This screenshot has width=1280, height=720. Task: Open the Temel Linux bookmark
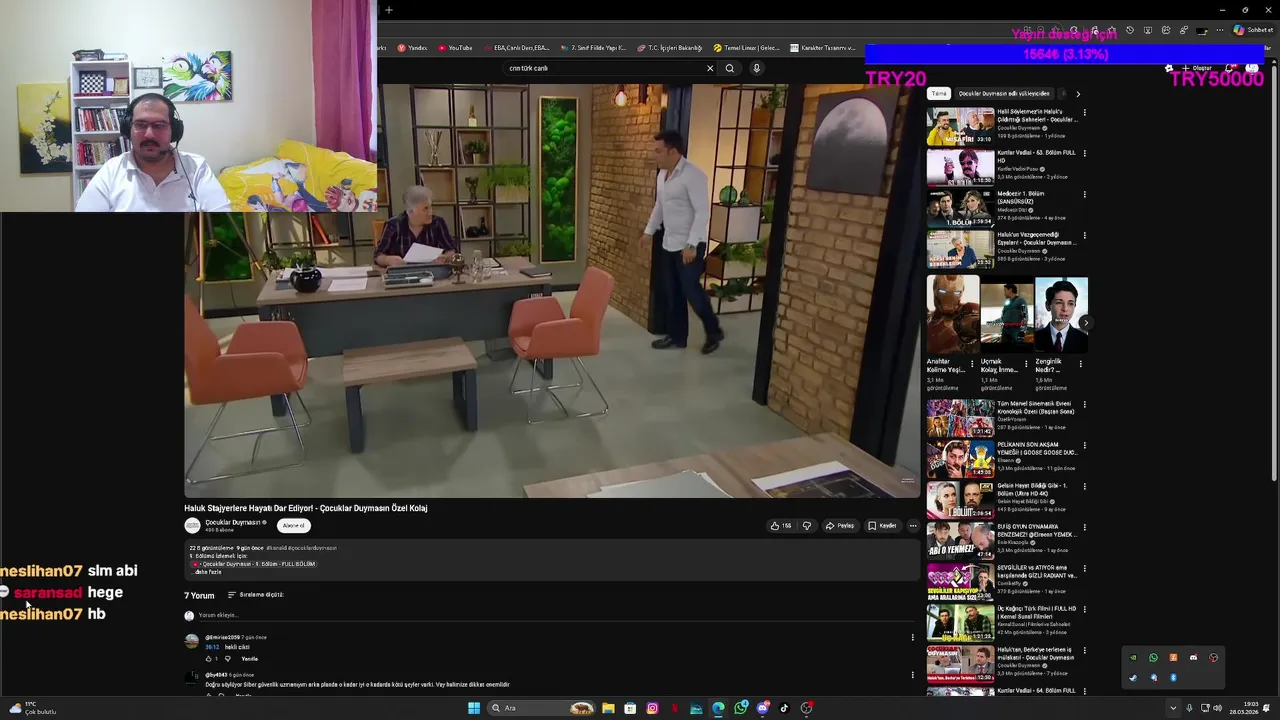click(x=746, y=47)
